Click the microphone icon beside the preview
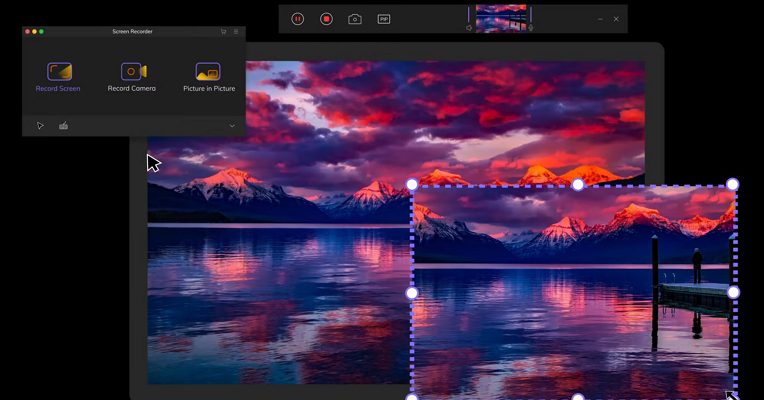The width and height of the screenshot is (764, 400). click(530, 28)
